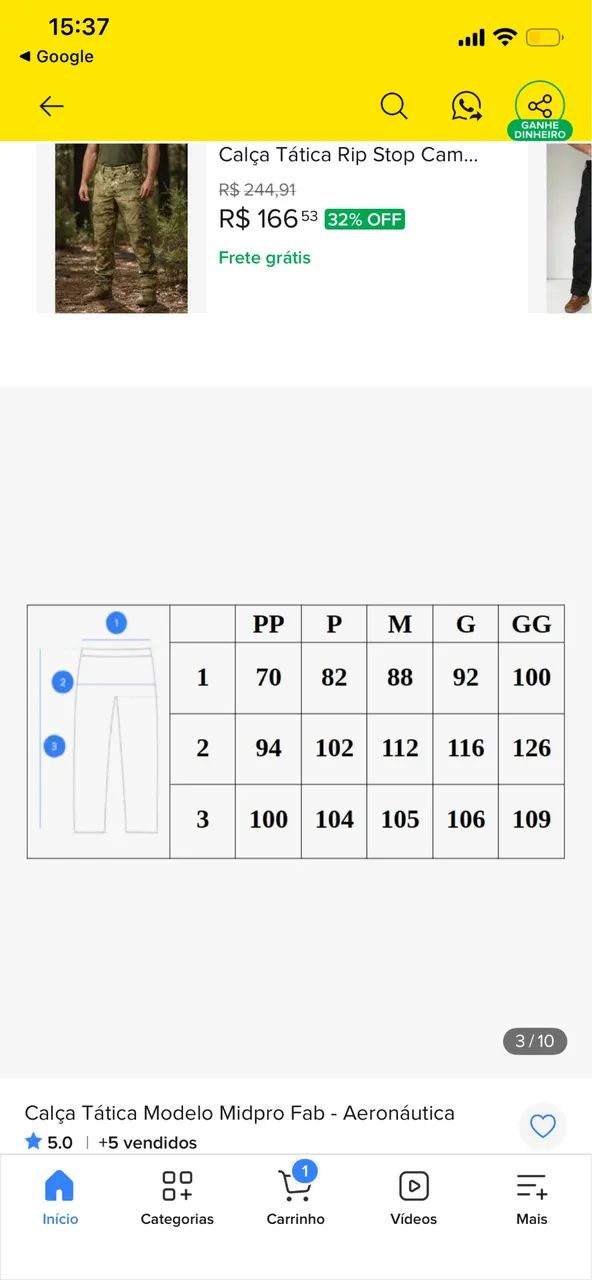Open the WhatsApp chat icon
Screen dimensions: 592x1280
[466, 106]
